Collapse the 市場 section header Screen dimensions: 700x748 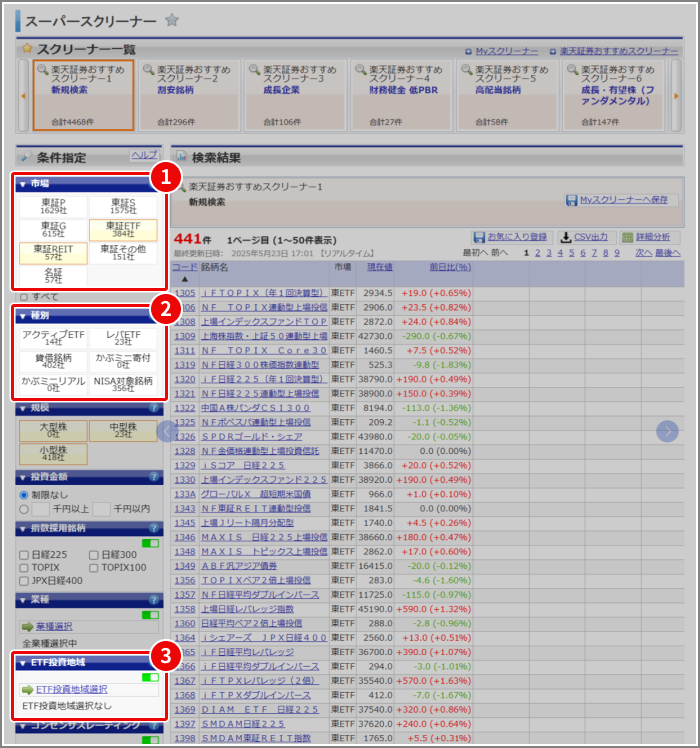click(23, 184)
